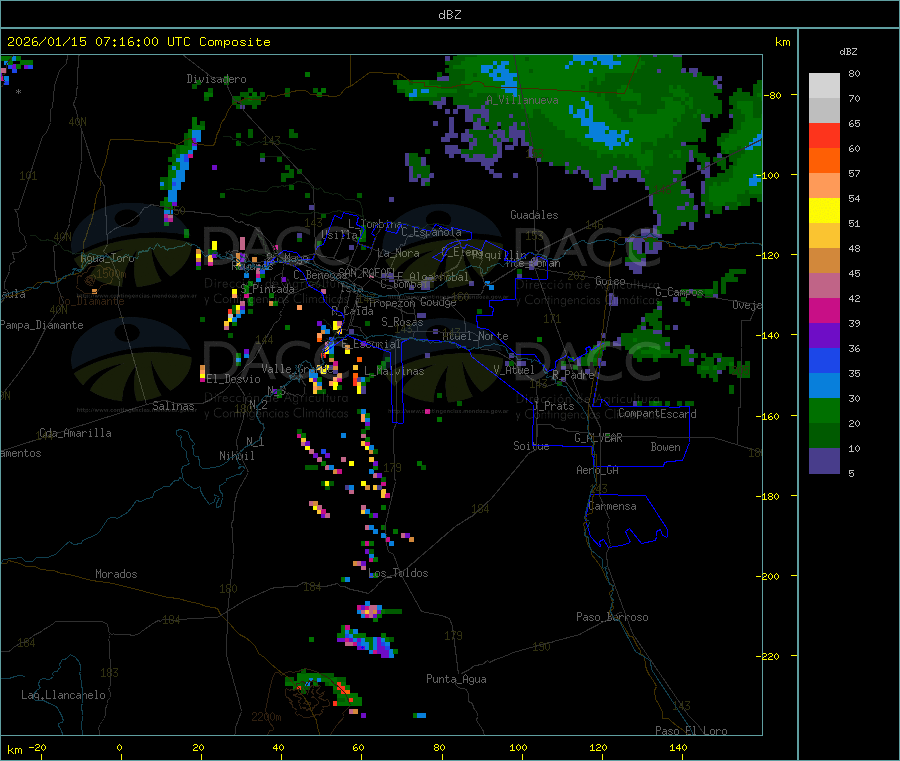Click the -100 tick on right axis

[767, 175]
